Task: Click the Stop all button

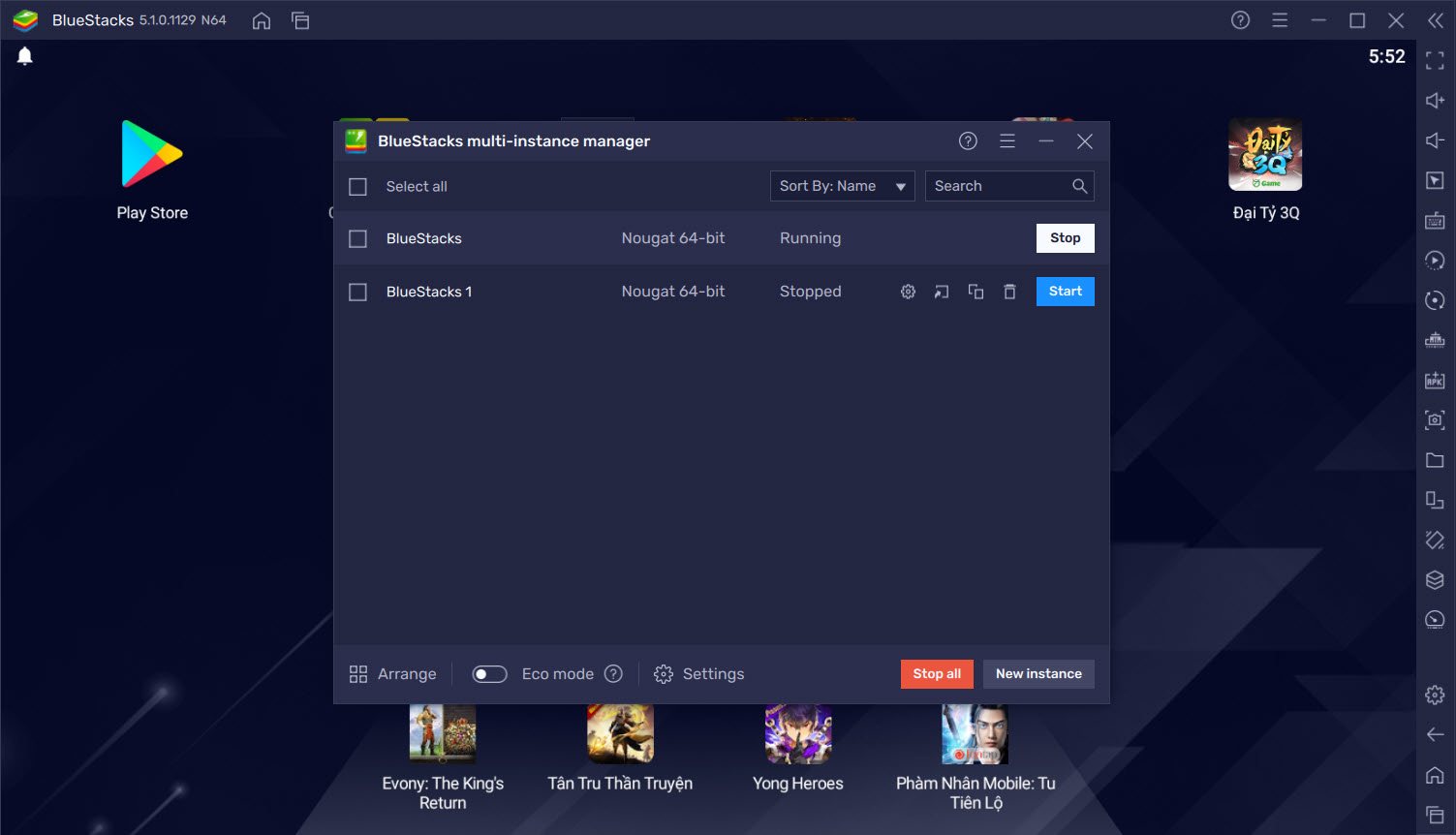Action: pyautogui.click(x=937, y=674)
